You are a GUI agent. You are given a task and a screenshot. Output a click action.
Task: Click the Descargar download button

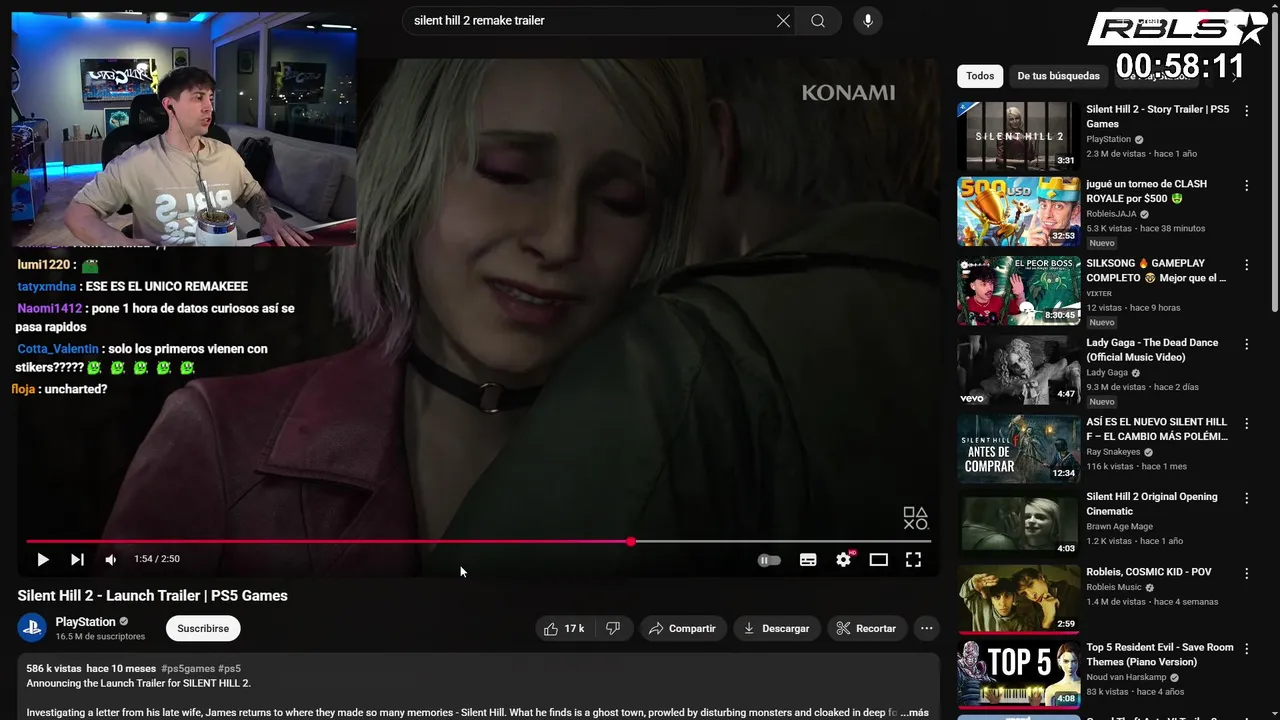[777, 628]
